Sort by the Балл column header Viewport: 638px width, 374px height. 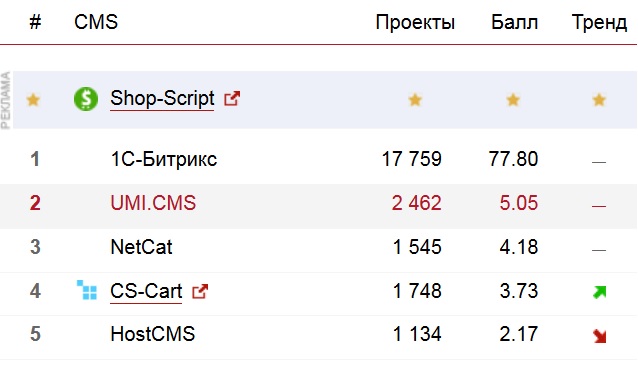click(x=514, y=22)
